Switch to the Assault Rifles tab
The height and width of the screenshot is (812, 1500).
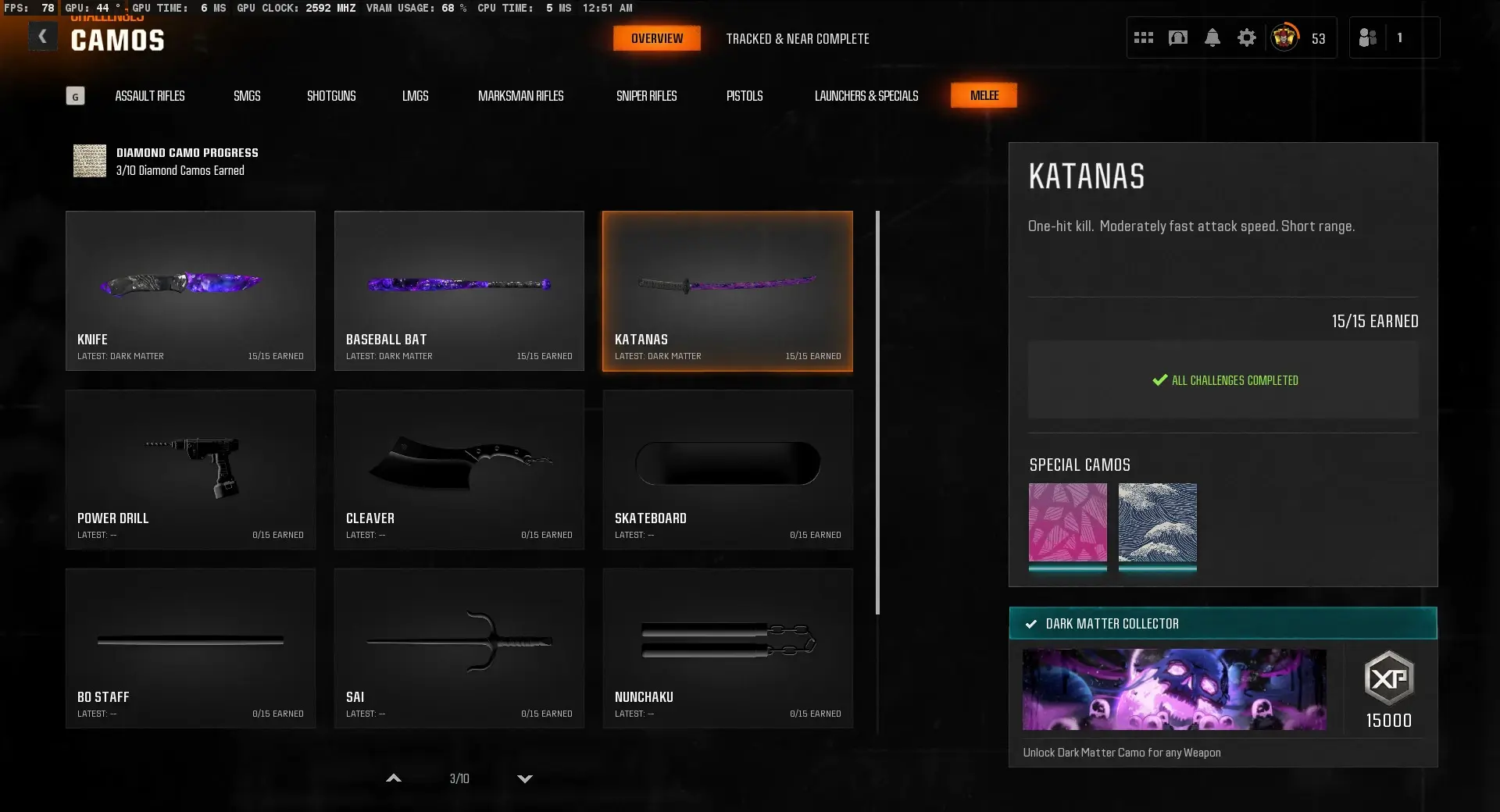coord(150,96)
